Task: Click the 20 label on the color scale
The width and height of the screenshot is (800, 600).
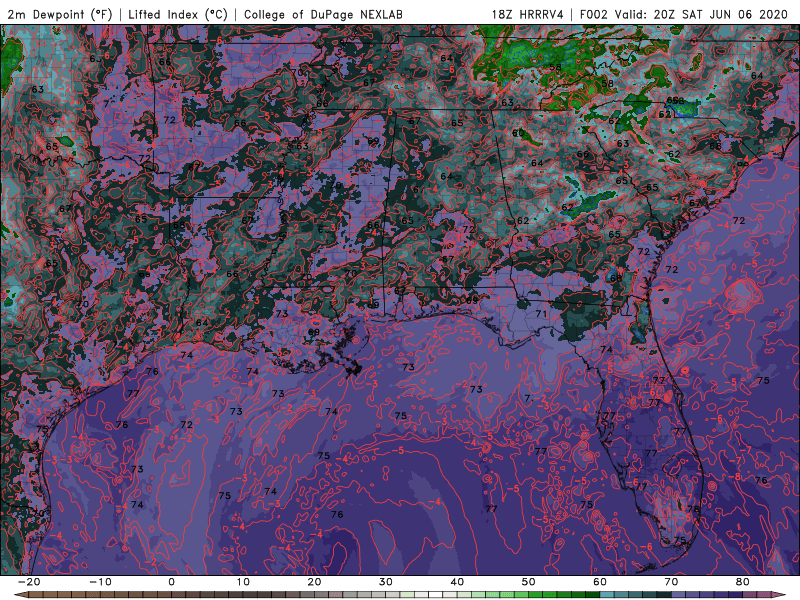Action: (314, 582)
